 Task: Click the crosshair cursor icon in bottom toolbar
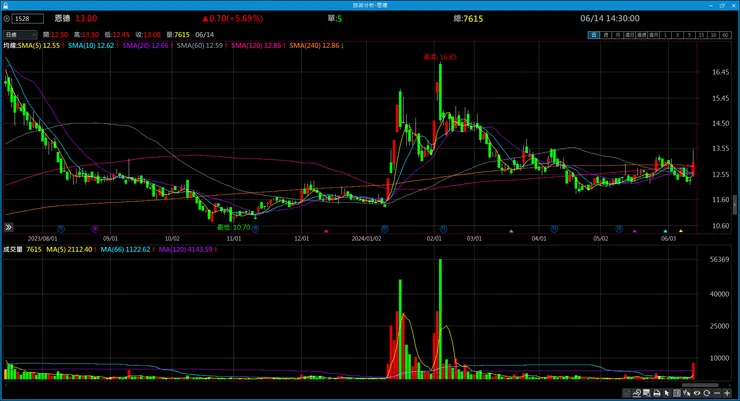[687, 393]
